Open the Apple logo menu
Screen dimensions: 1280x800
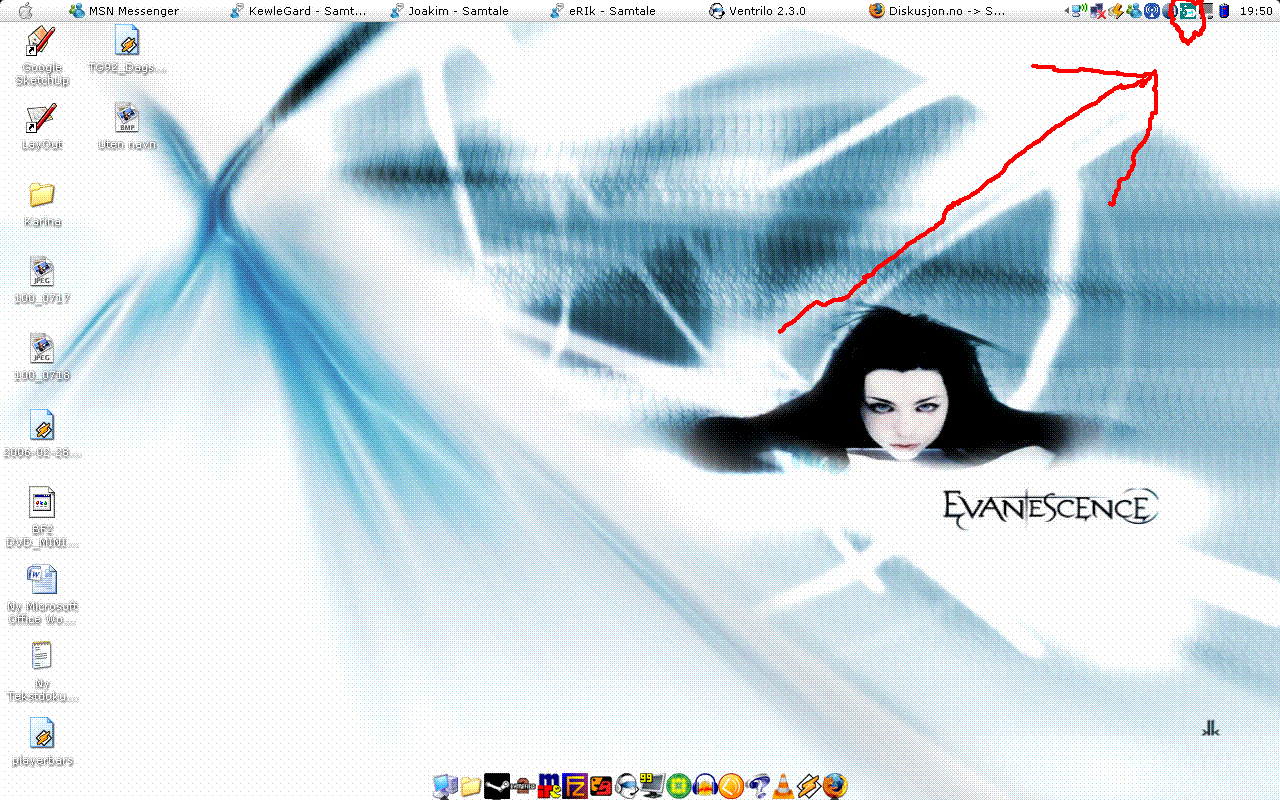(25, 11)
